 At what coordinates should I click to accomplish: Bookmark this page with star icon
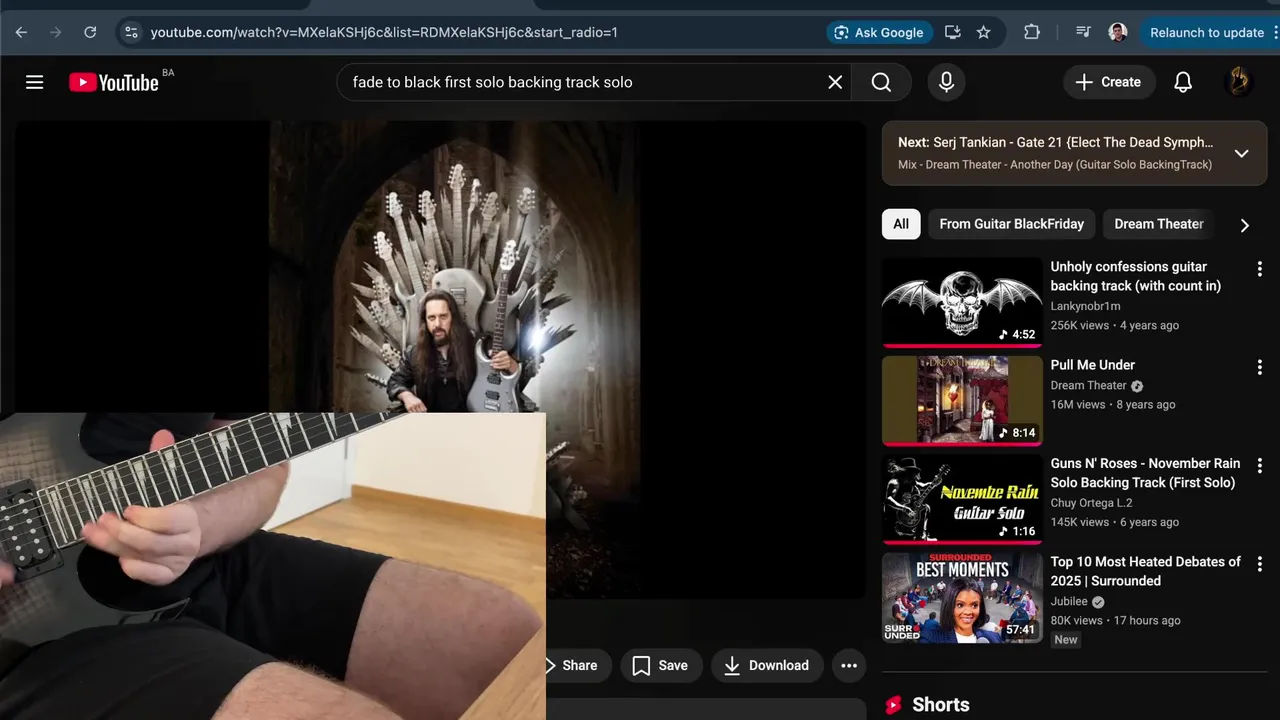[984, 32]
